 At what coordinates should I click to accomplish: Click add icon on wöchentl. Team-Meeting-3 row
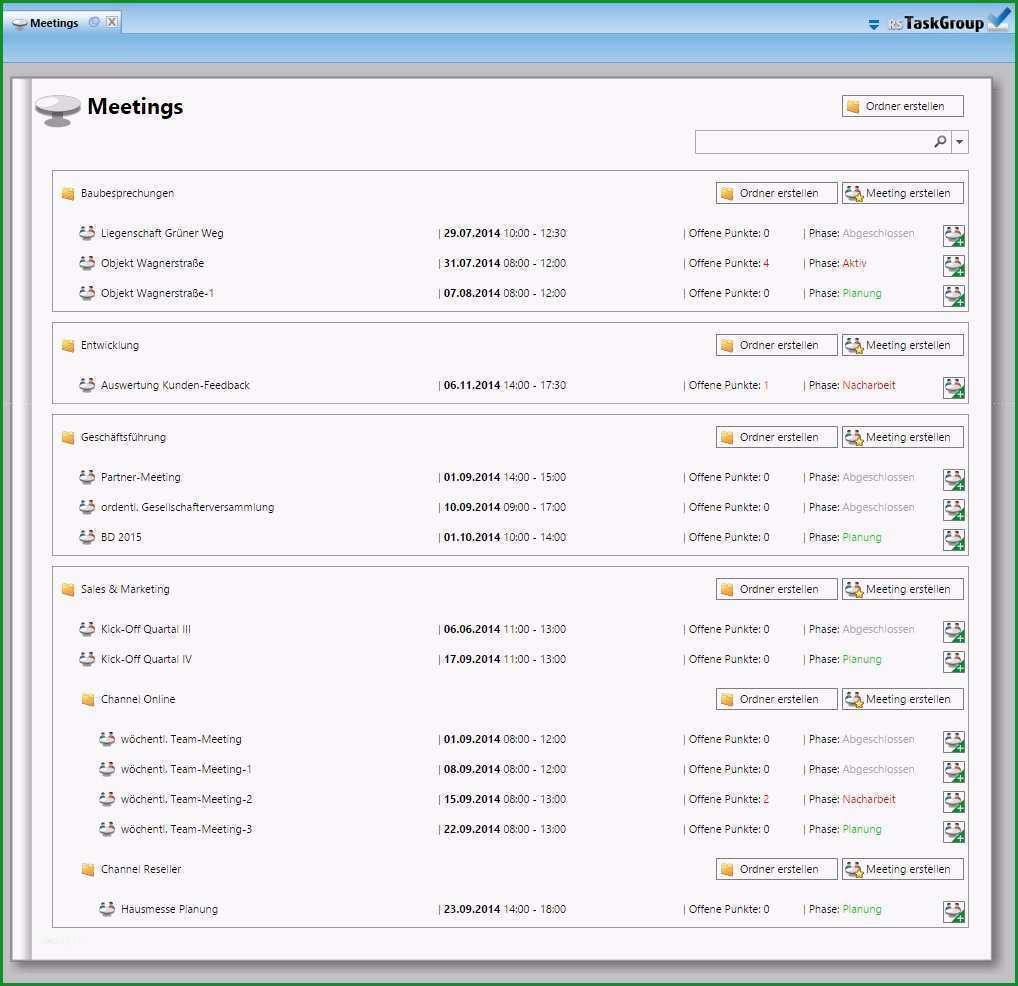pyautogui.click(x=954, y=831)
